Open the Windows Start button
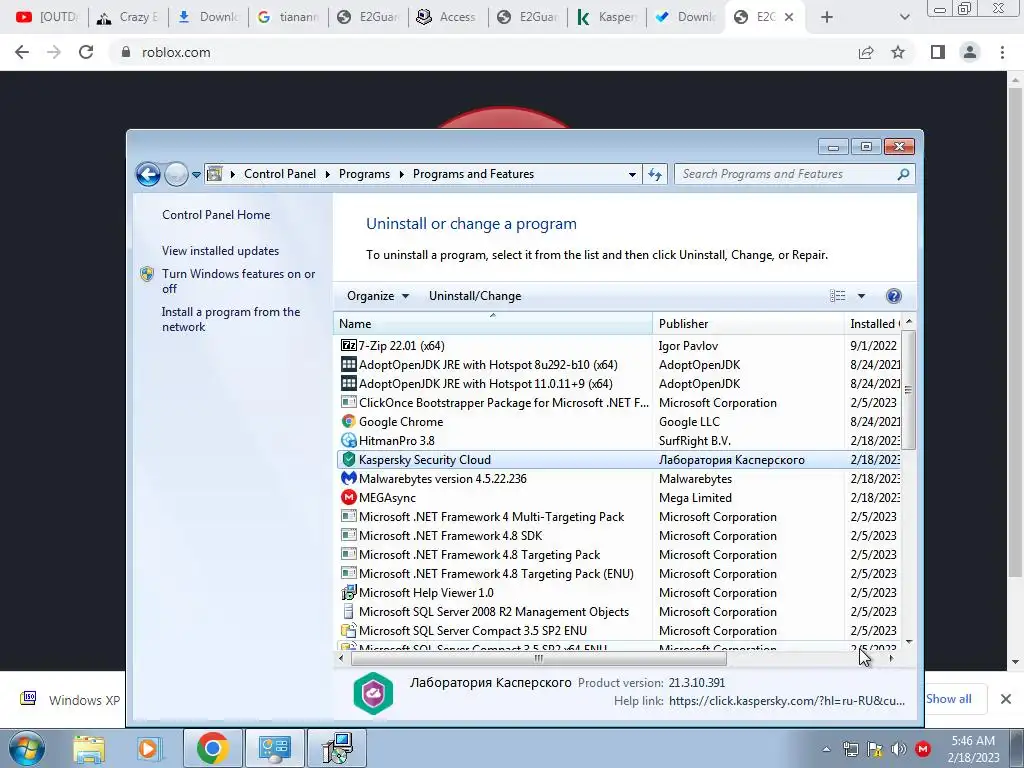Screen dimensions: 1024x768 coord(27,748)
